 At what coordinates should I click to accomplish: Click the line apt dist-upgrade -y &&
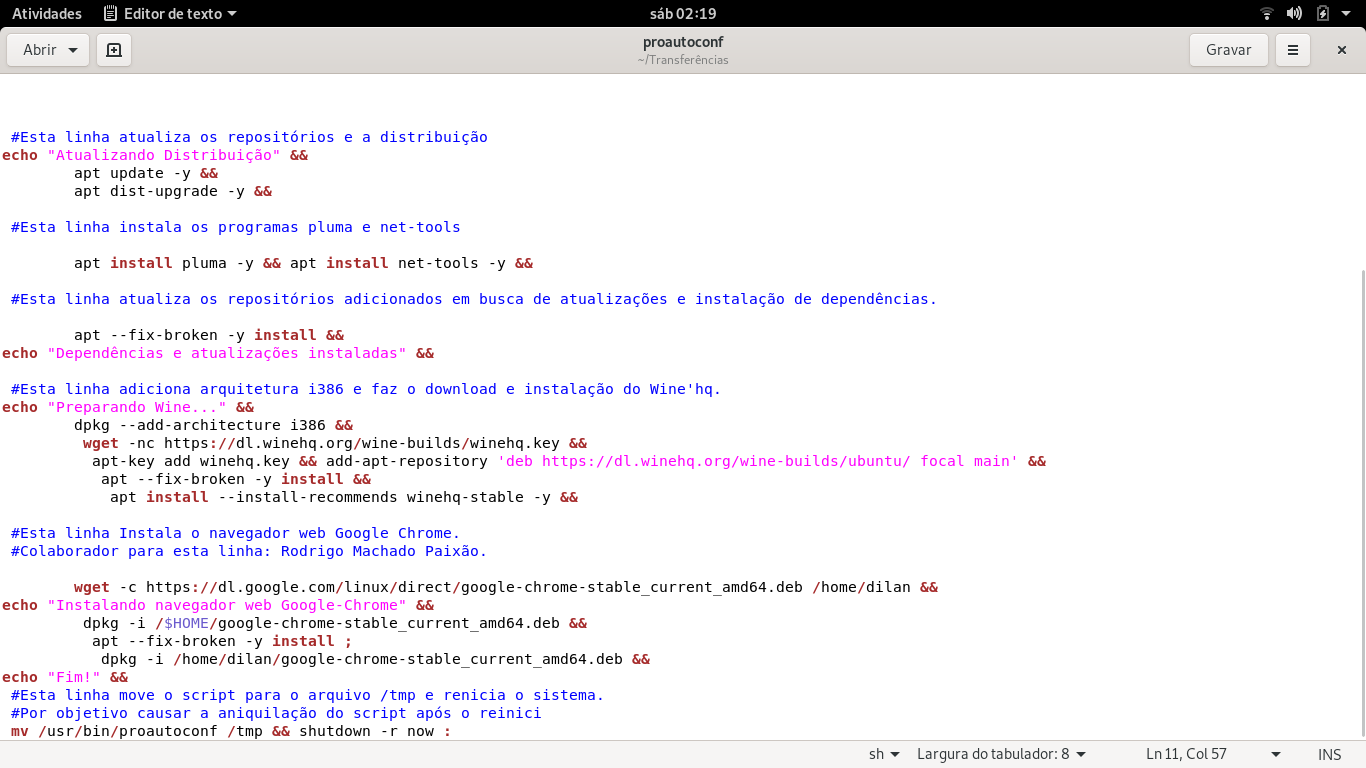(x=173, y=191)
